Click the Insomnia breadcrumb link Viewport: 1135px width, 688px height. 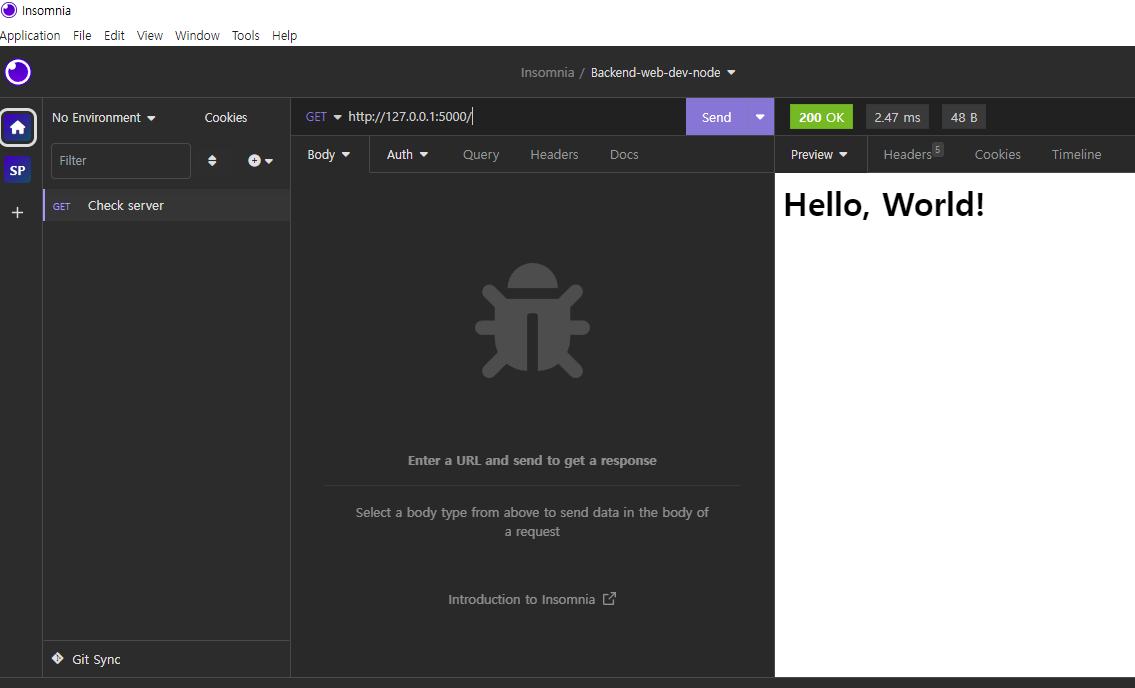547,72
